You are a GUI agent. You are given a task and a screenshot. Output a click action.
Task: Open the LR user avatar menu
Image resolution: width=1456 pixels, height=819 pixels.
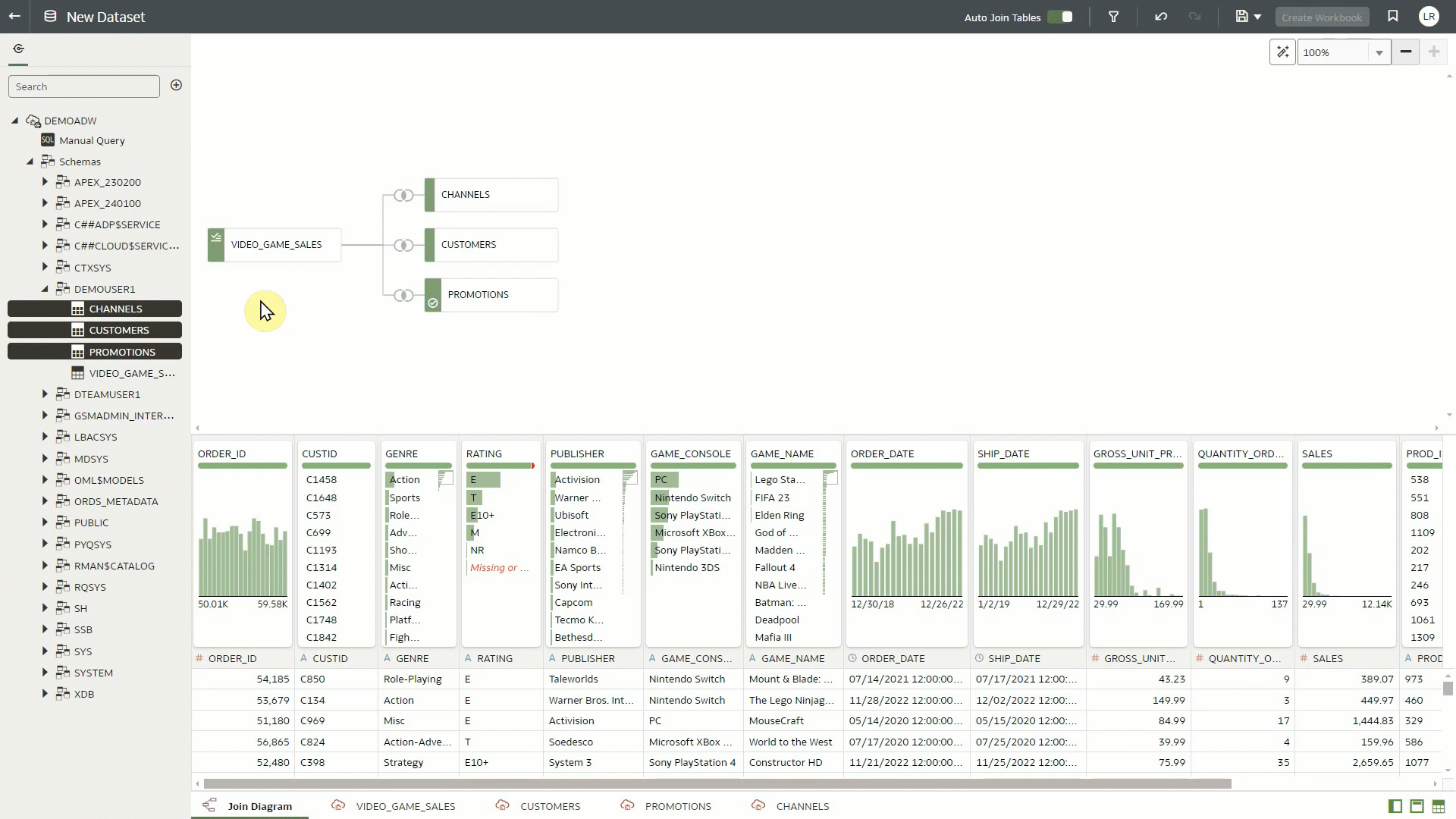(x=1429, y=15)
